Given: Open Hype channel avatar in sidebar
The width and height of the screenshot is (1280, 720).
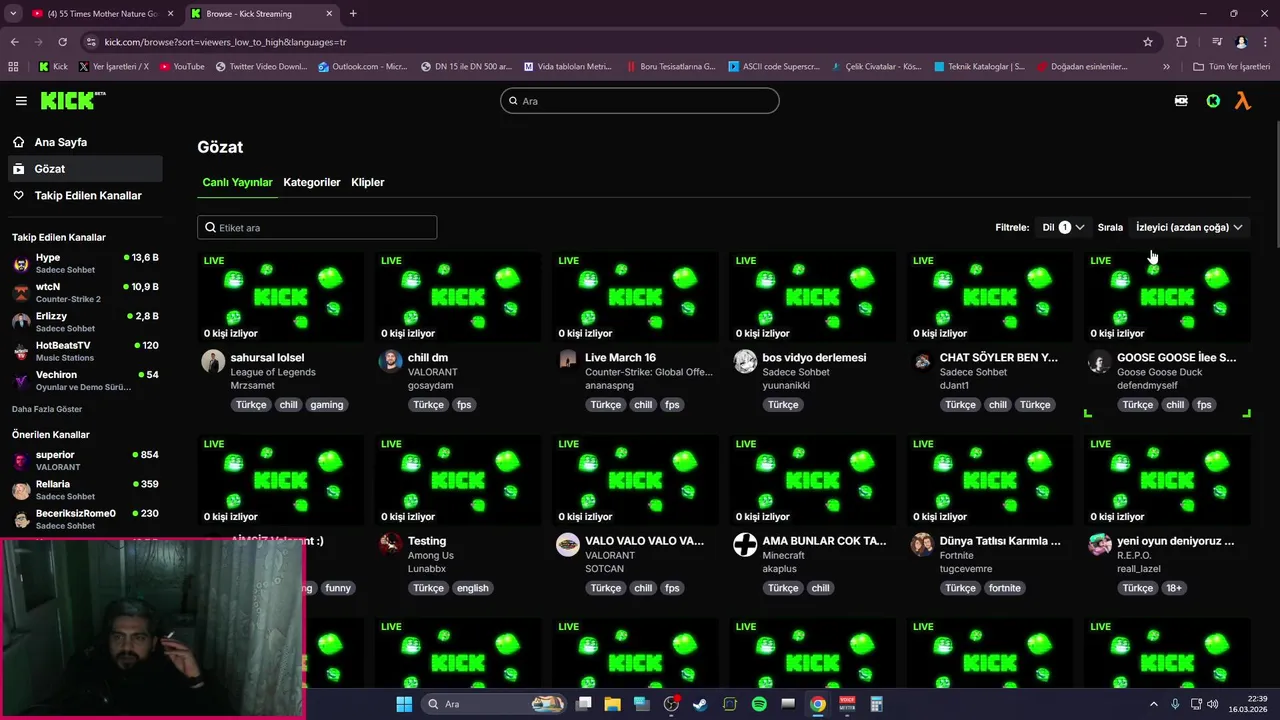Looking at the screenshot, I should pos(21,264).
